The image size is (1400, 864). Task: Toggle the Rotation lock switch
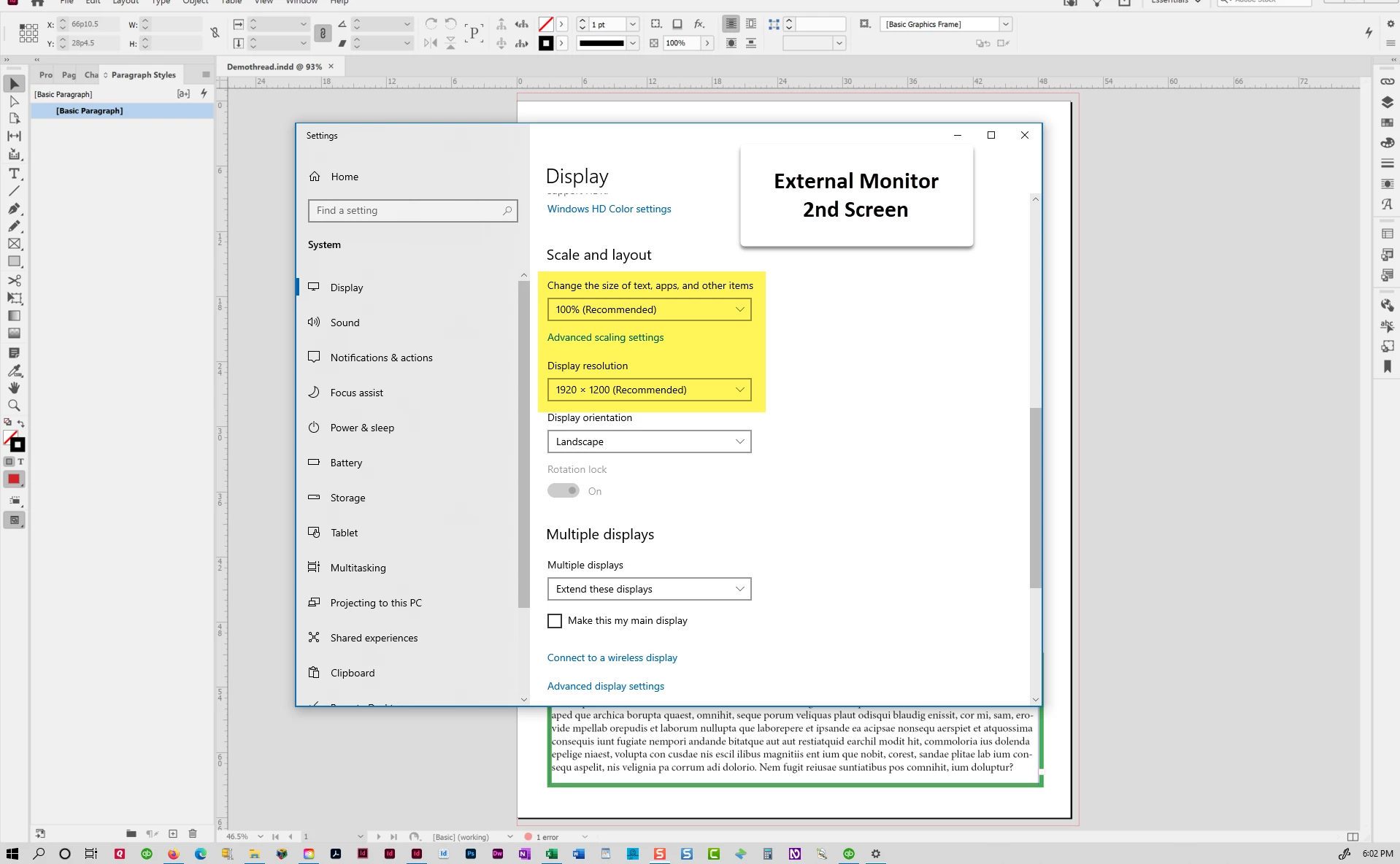click(564, 491)
